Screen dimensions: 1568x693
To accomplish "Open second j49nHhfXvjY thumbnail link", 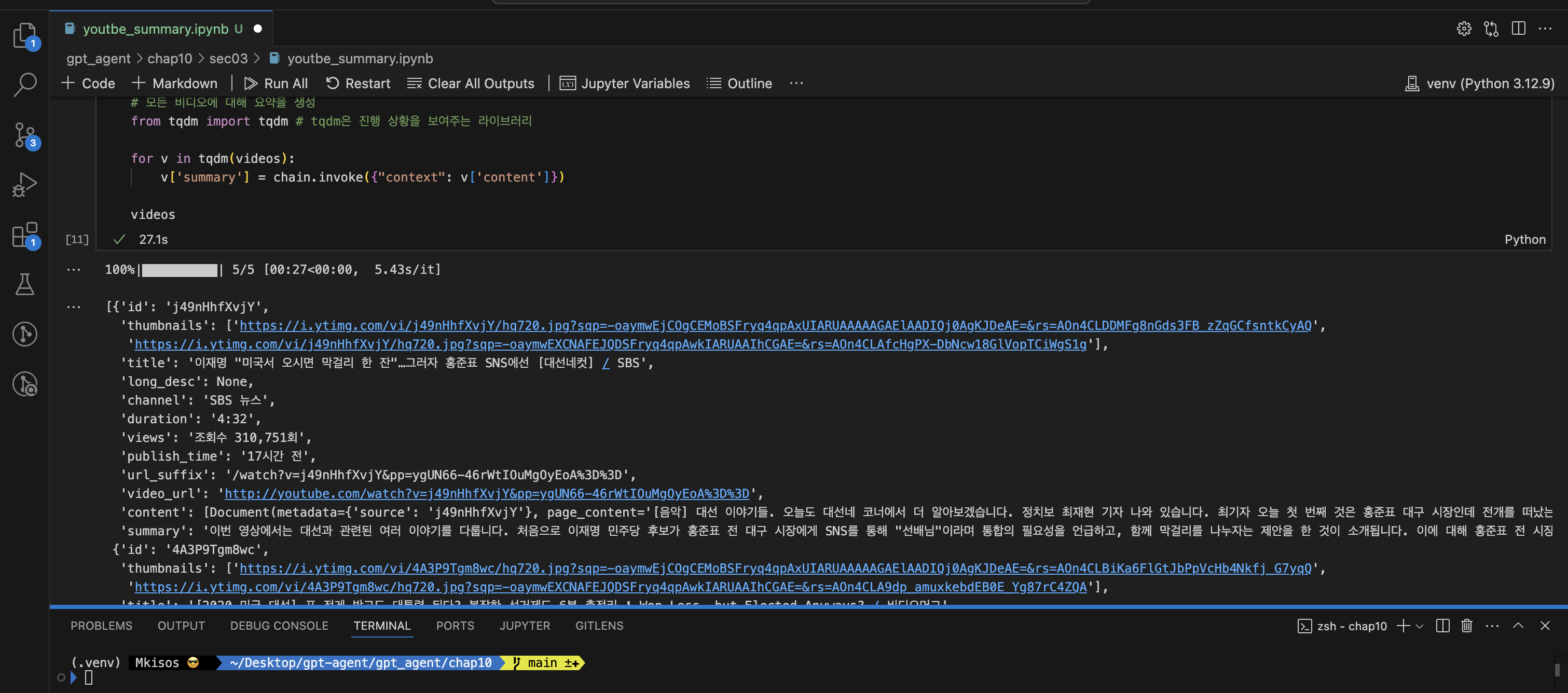I will 610,344.
